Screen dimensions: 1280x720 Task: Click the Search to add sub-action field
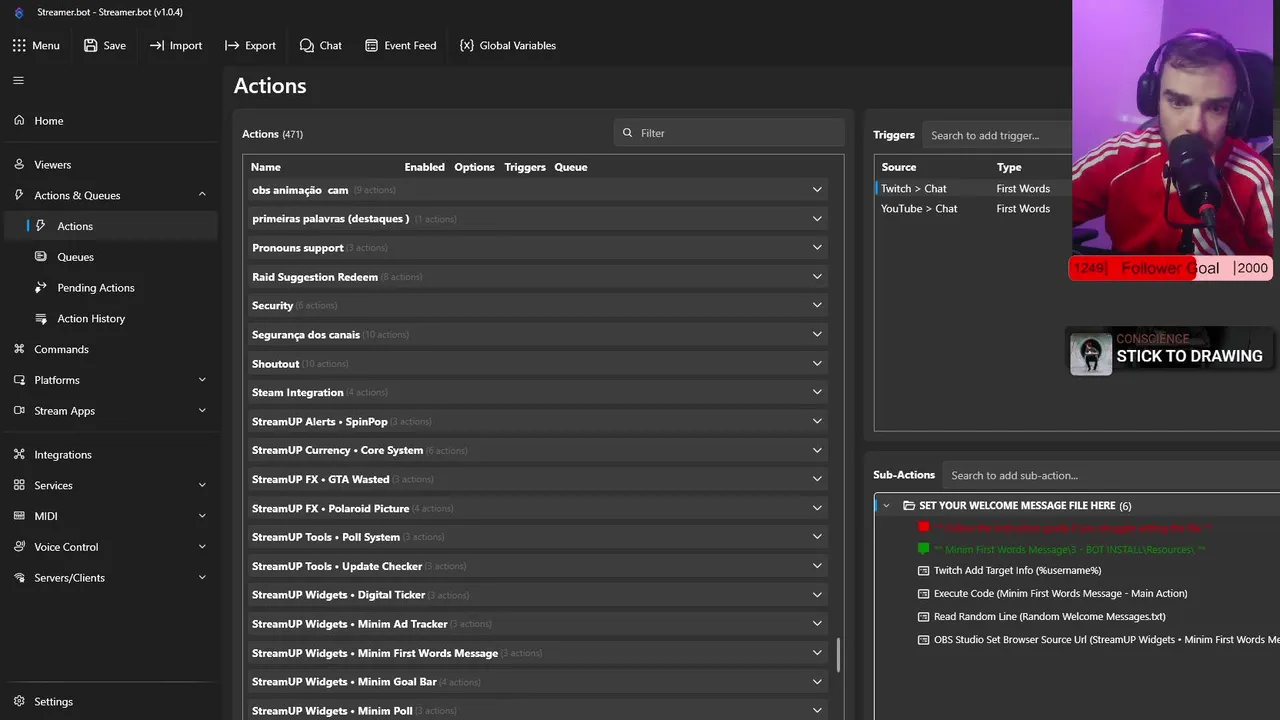[1110, 475]
